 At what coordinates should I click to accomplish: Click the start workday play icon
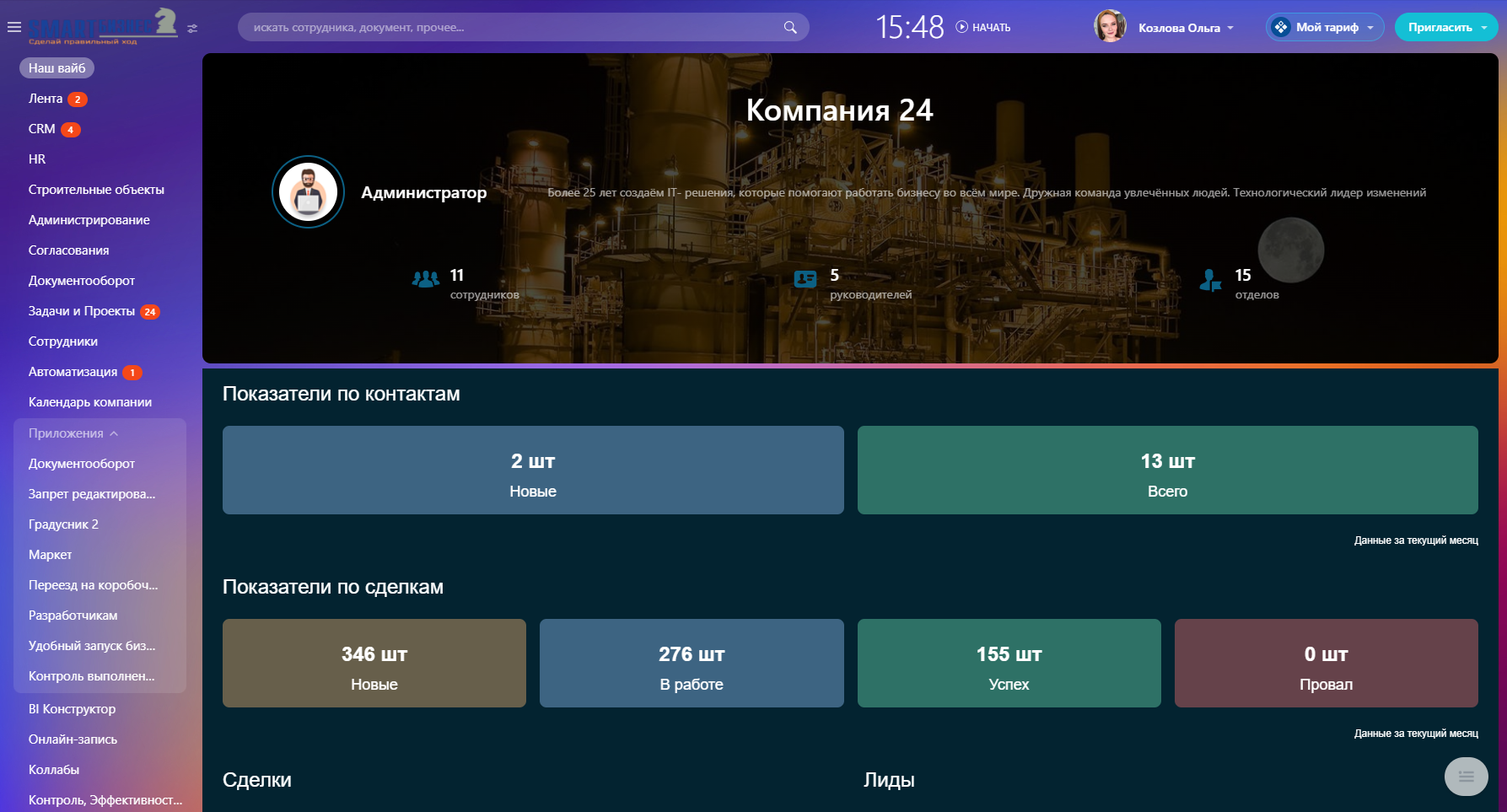pyautogui.click(x=961, y=27)
